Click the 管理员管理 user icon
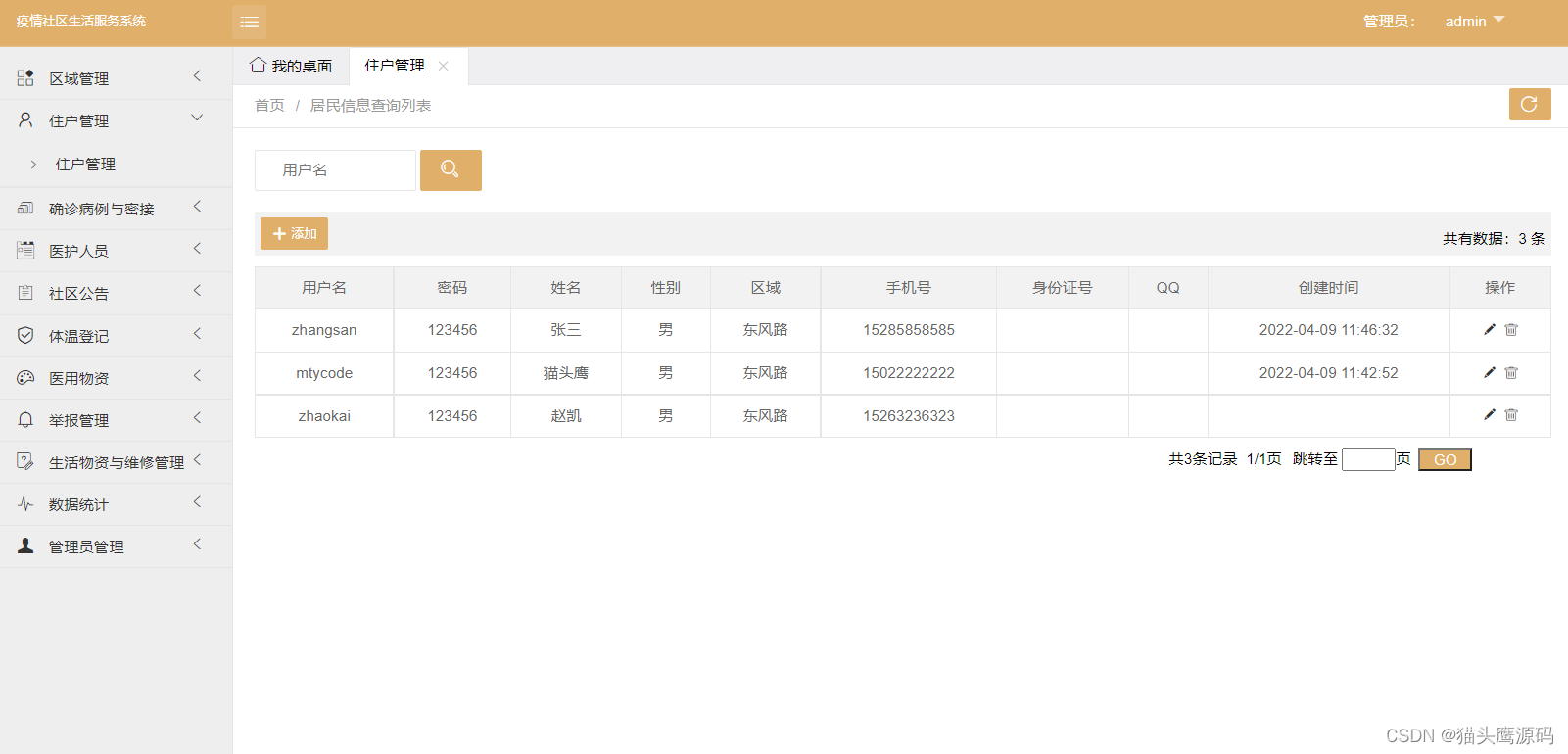 pyautogui.click(x=25, y=545)
